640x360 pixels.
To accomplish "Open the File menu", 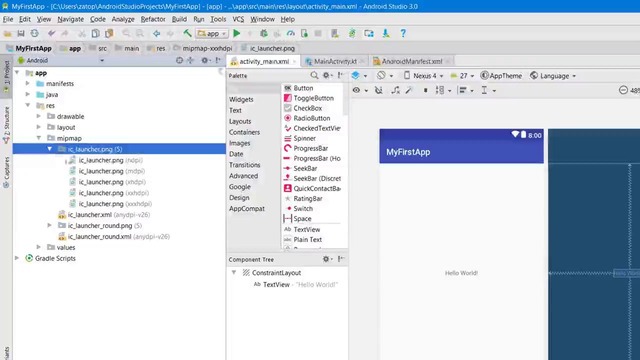I will click(8, 19).
